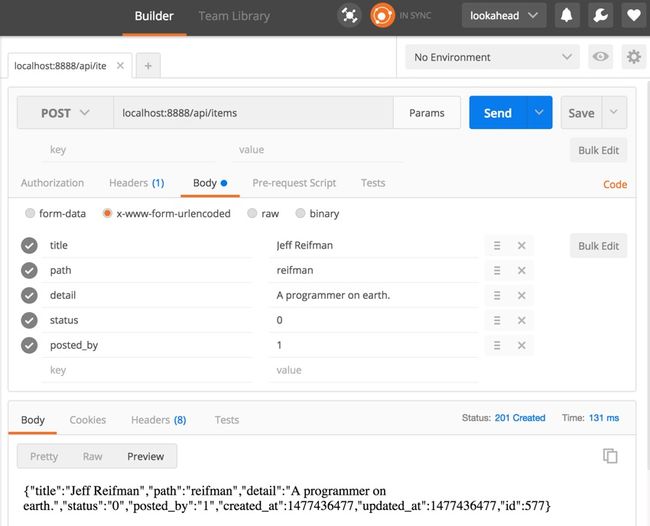The height and width of the screenshot is (526, 650).
Task: Open the Authorization tab
Action: pyautogui.click(x=52, y=183)
